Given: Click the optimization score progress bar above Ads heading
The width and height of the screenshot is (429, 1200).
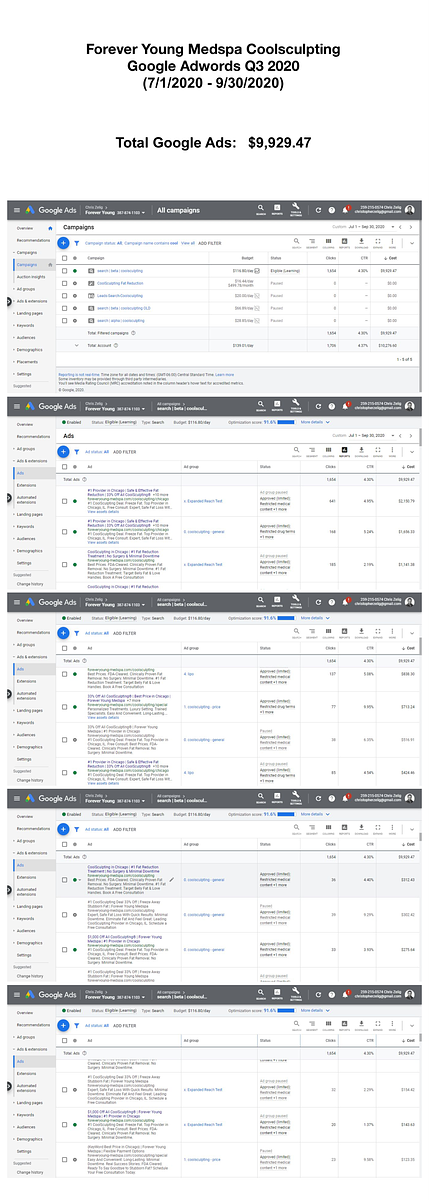Looking at the screenshot, I should click(286, 422).
